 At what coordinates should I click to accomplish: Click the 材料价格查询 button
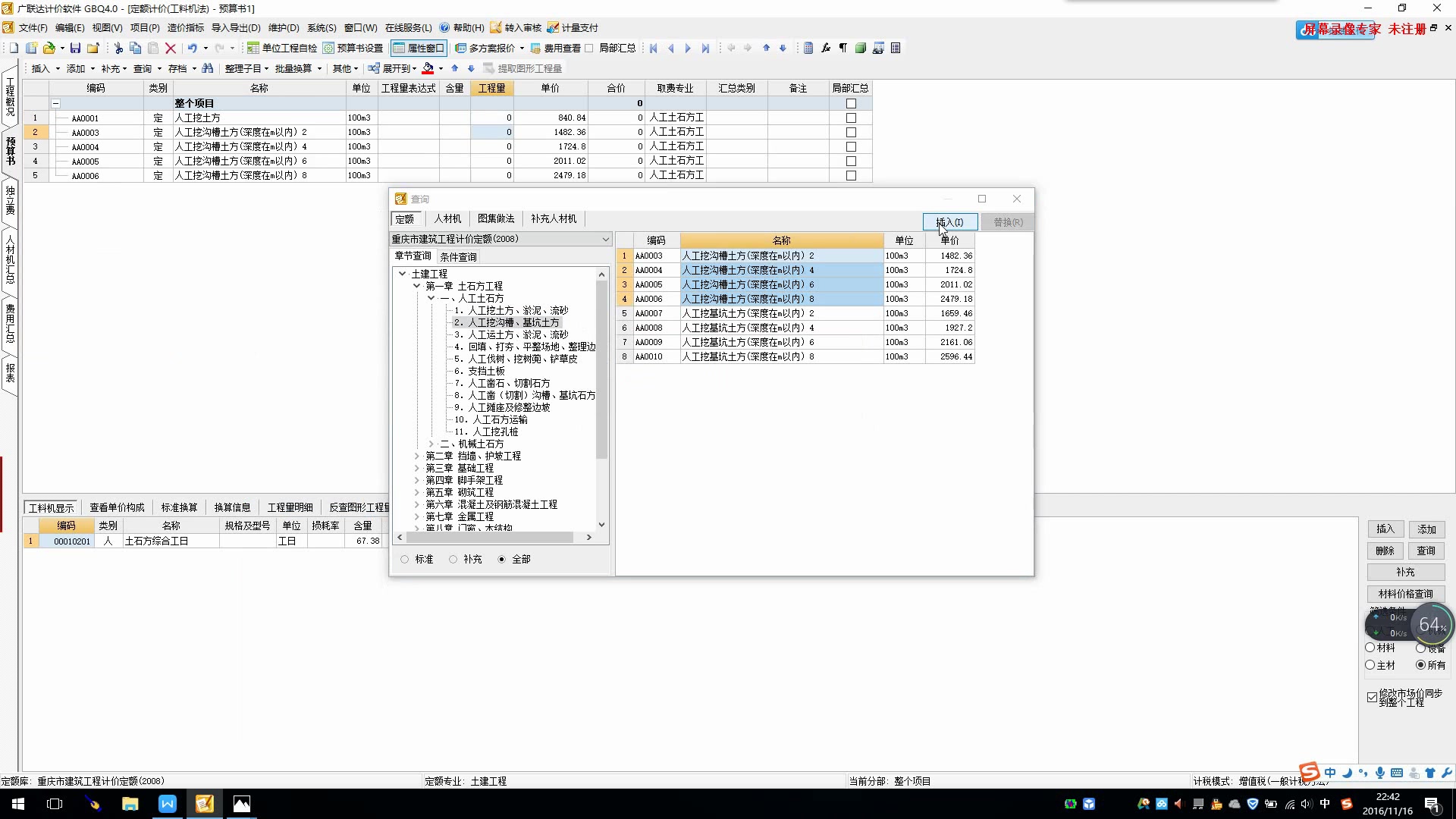point(1405,594)
